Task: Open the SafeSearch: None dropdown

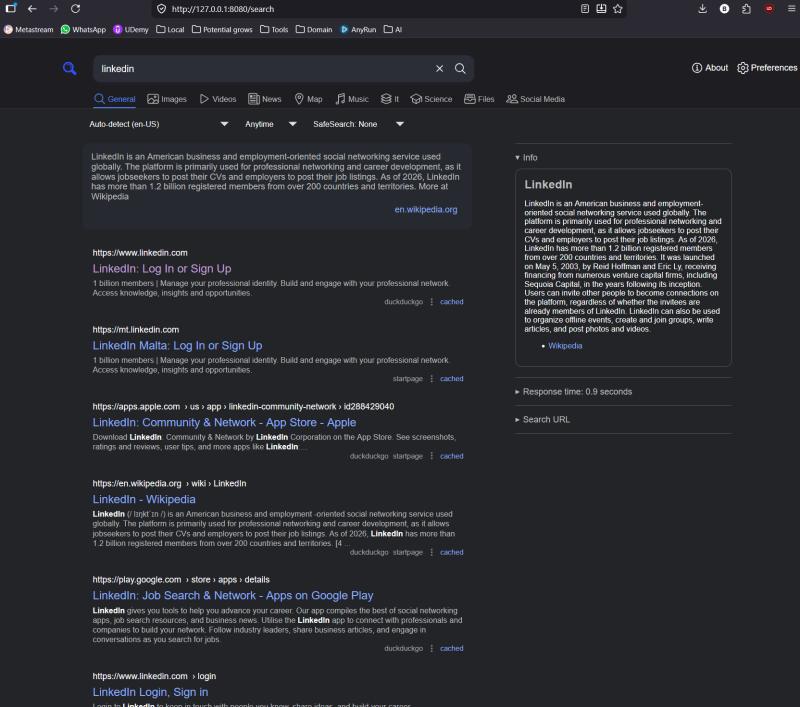Action: (x=358, y=124)
